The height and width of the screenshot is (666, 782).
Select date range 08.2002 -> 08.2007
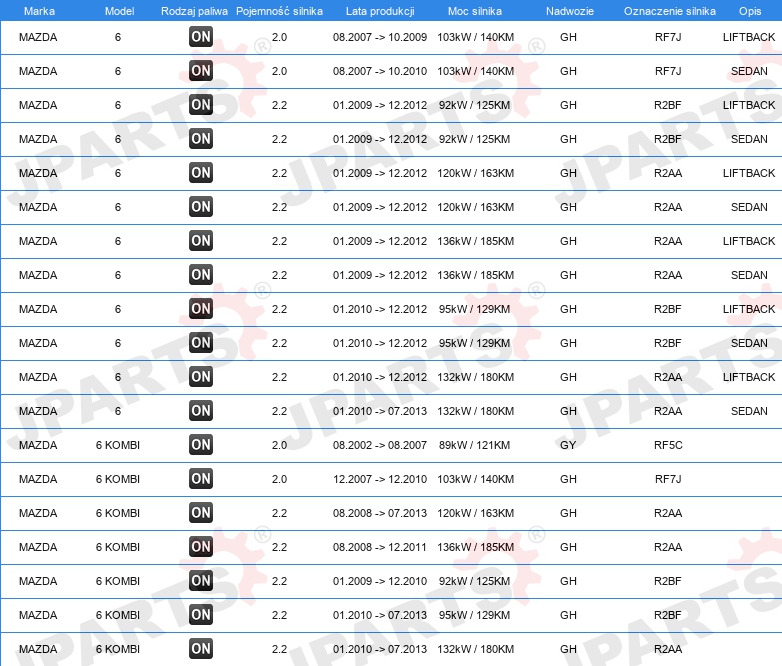click(380, 445)
